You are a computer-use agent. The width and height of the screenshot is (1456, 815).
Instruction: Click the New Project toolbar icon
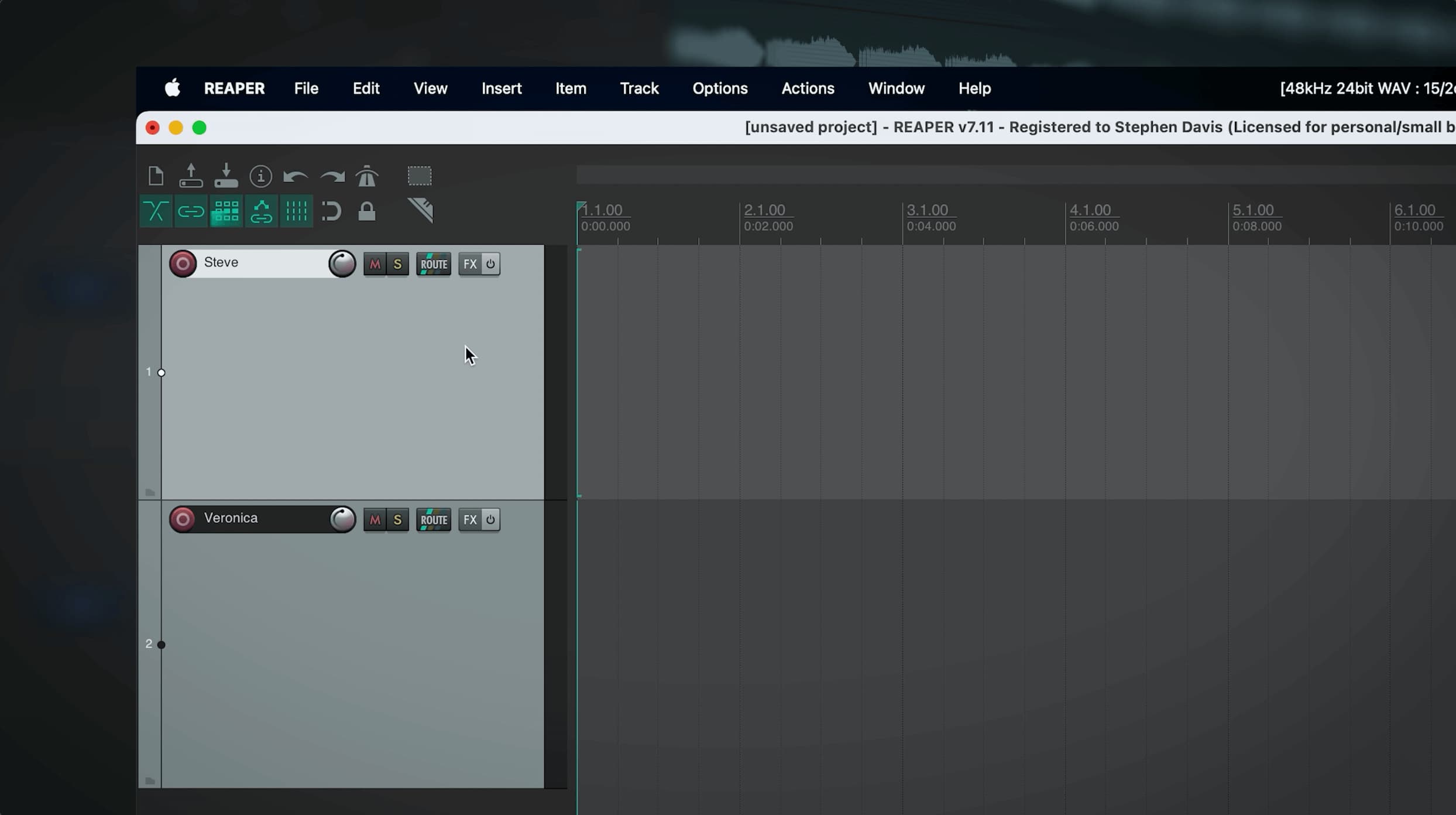click(156, 176)
